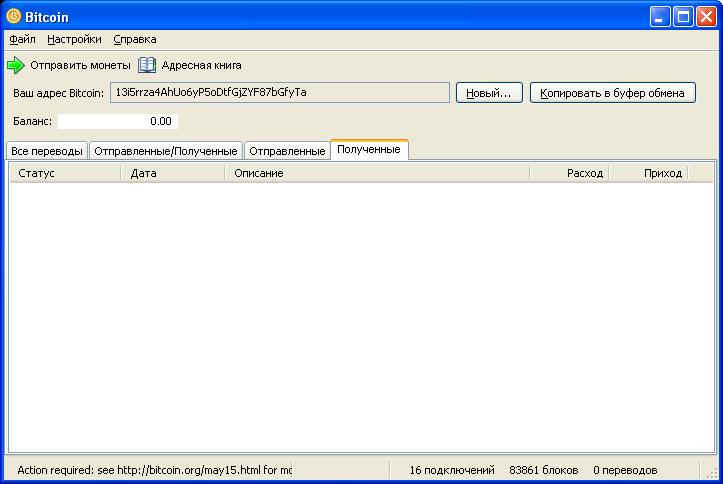
Task: Click the Адресная книга label
Action: [201, 65]
